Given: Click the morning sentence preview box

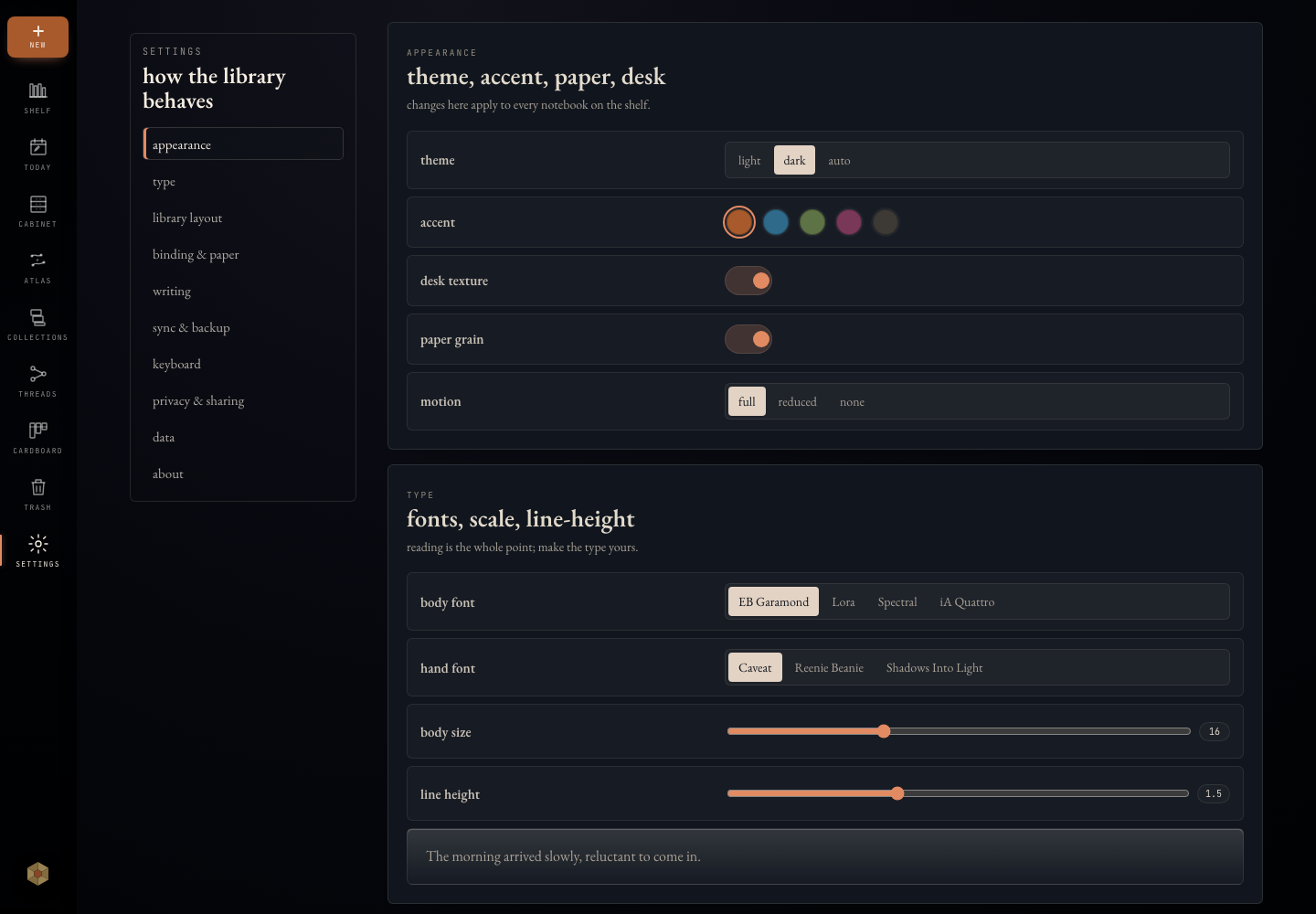Looking at the screenshot, I should [825, 856].
